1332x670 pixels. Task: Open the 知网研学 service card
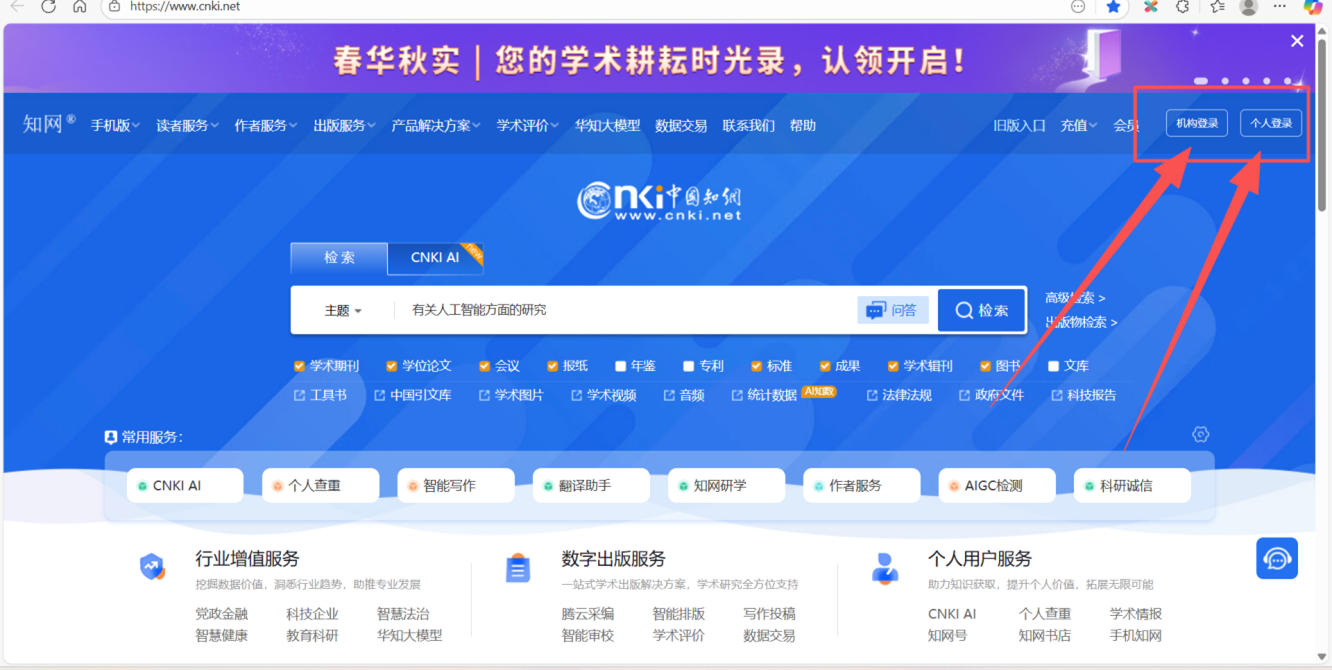point(726,485)
